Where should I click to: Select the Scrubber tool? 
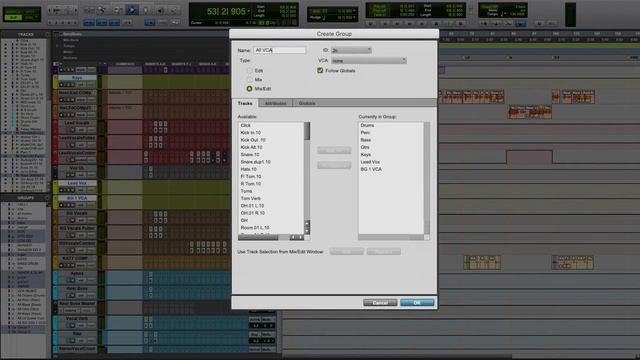(160, 10)
